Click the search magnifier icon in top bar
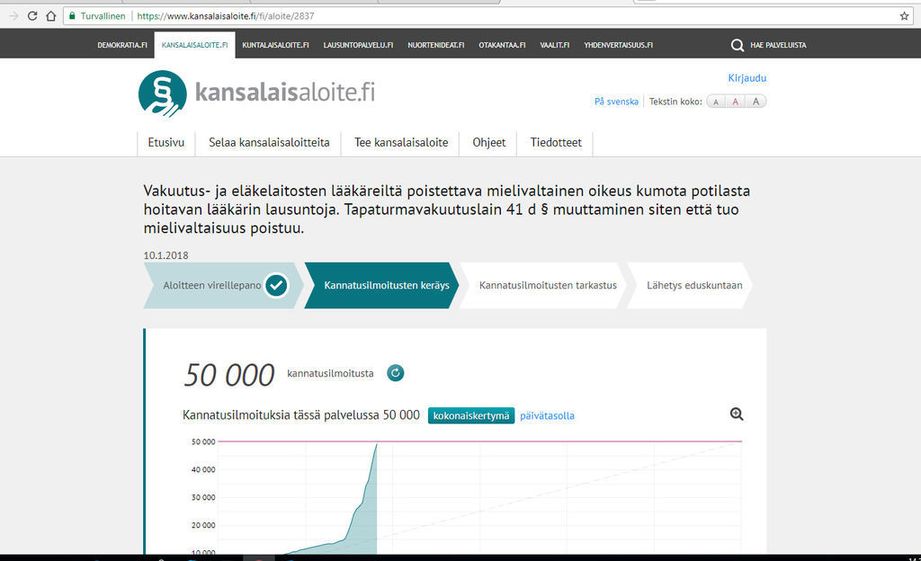Screen dimensions: 921x561 click(737, 45)
